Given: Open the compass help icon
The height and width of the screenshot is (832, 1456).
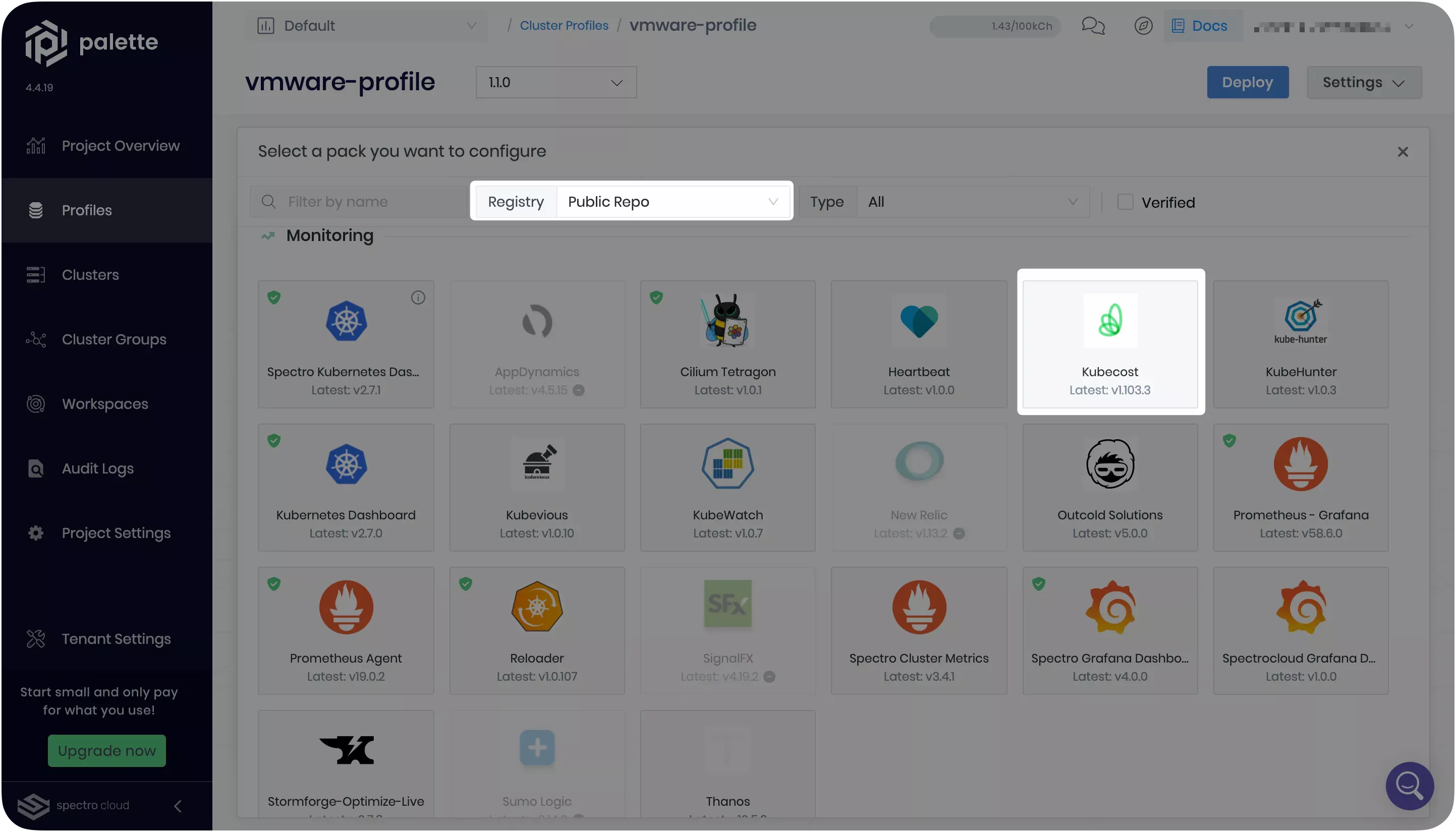Looking at the screenshot, I should click(x=1143, y=25).
